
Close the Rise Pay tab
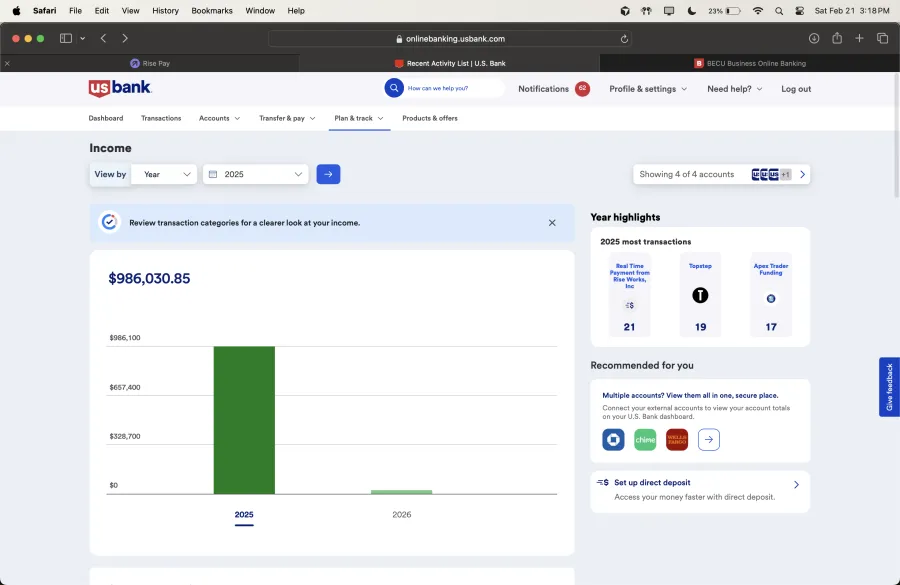[7, 63]
